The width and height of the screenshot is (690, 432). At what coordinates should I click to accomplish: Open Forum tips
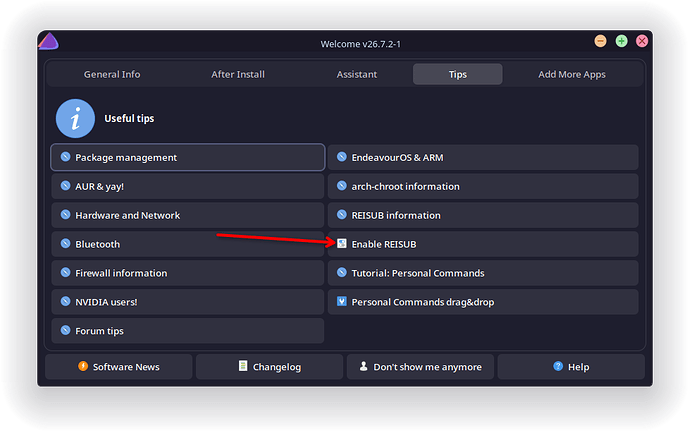point(188,331)
